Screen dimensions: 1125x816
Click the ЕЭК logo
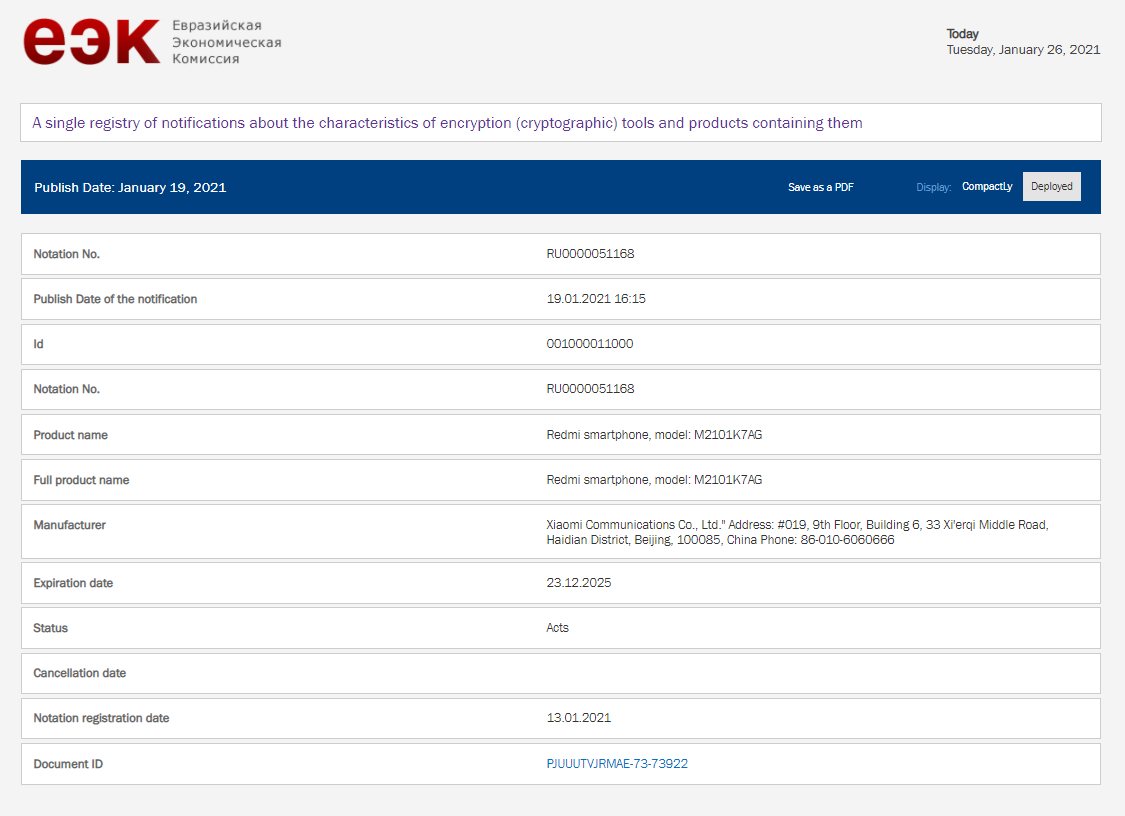[x=91, y=41]
